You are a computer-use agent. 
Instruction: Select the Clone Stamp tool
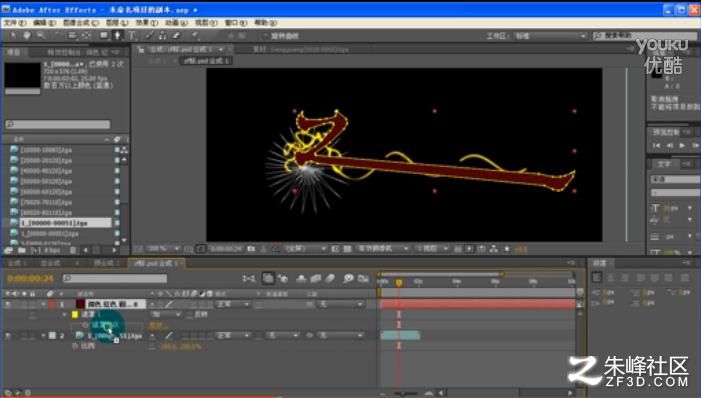pyautogui.click(x=163, y=35)
